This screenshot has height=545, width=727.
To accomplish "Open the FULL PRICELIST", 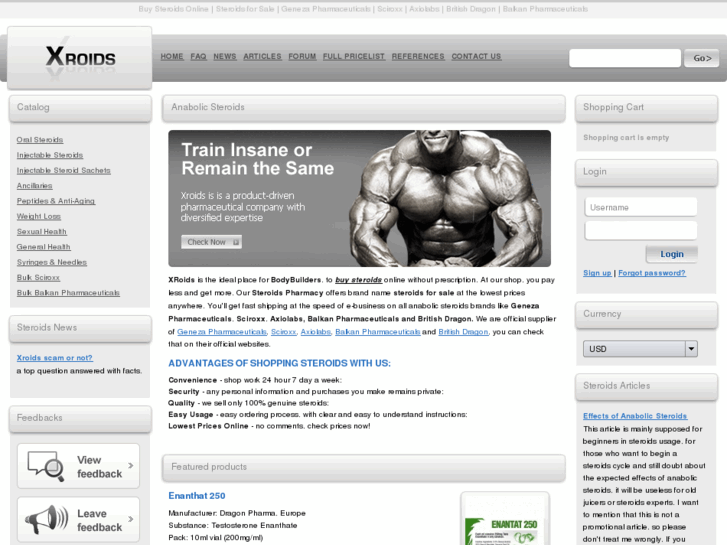I will tap(354, 57).
